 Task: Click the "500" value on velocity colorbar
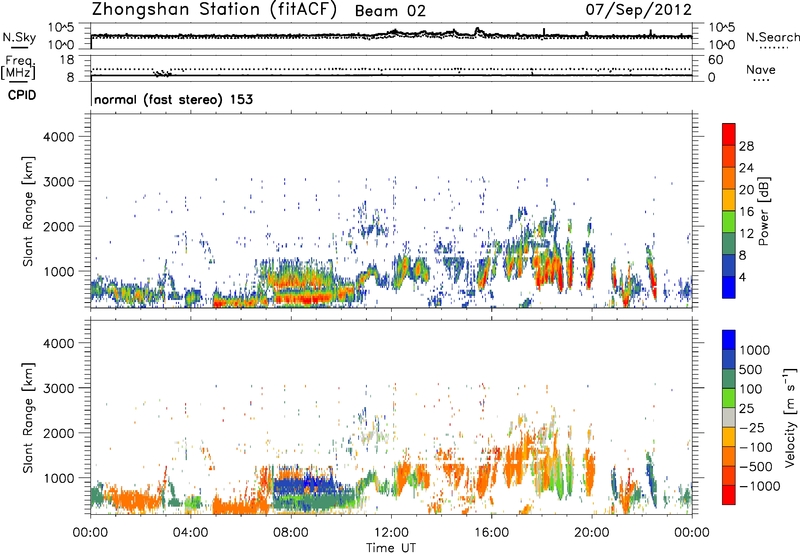[751, 370]
